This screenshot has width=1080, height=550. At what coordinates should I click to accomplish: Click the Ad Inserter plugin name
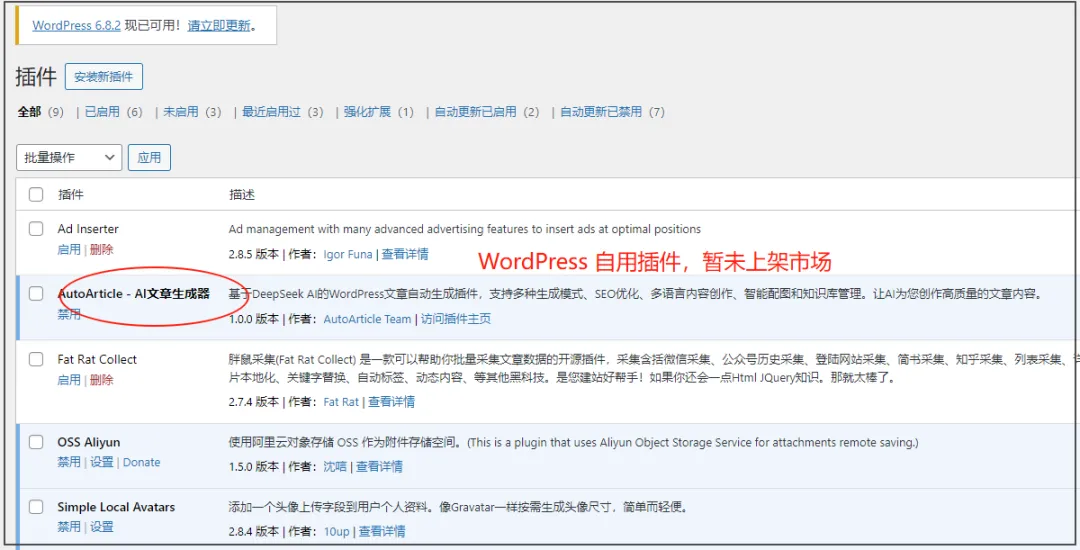tap(87, 229)
